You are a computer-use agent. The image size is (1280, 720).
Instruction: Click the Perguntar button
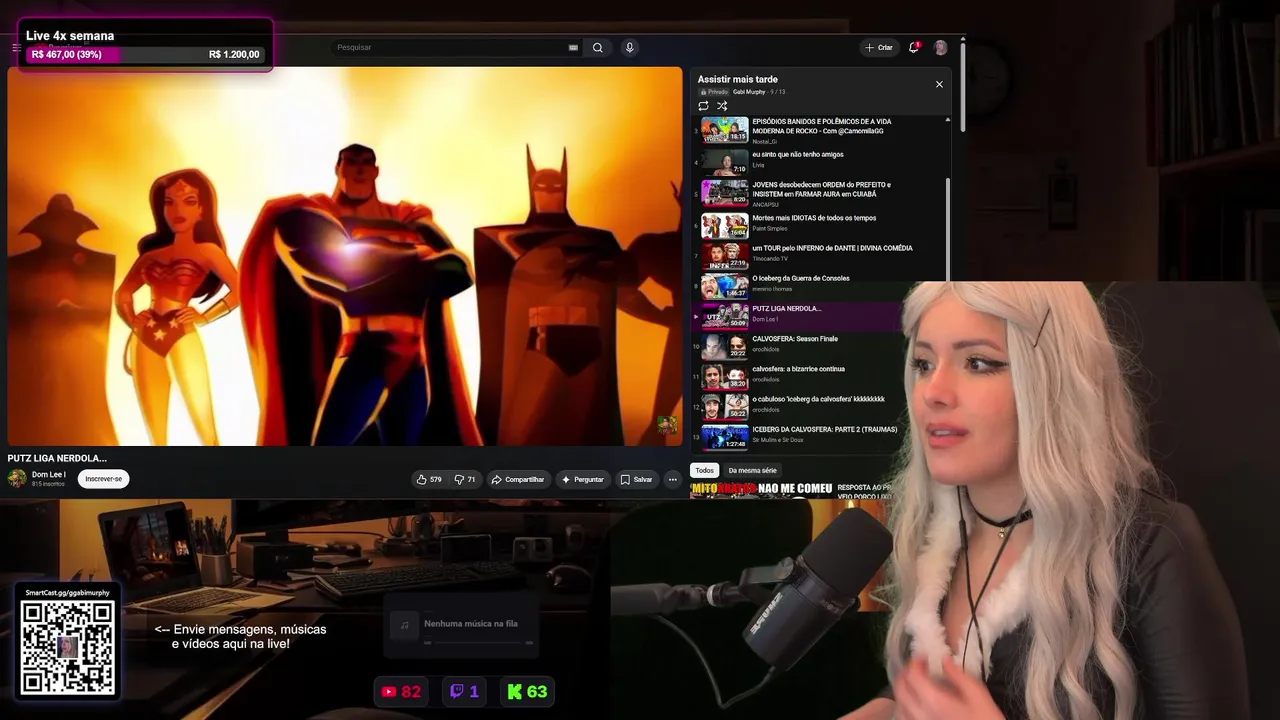582,479
